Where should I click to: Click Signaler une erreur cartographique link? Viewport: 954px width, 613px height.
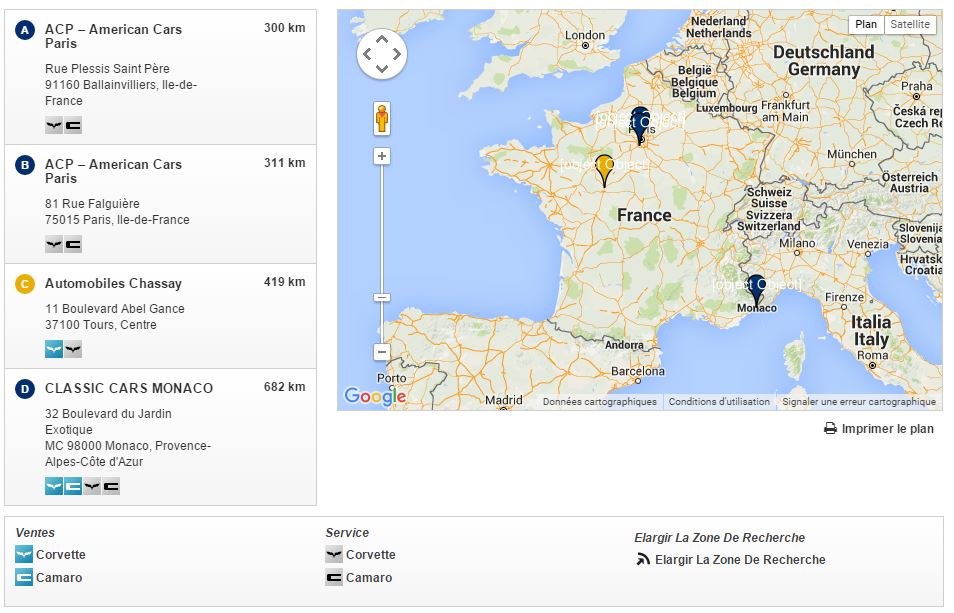[x=858, y=402]
